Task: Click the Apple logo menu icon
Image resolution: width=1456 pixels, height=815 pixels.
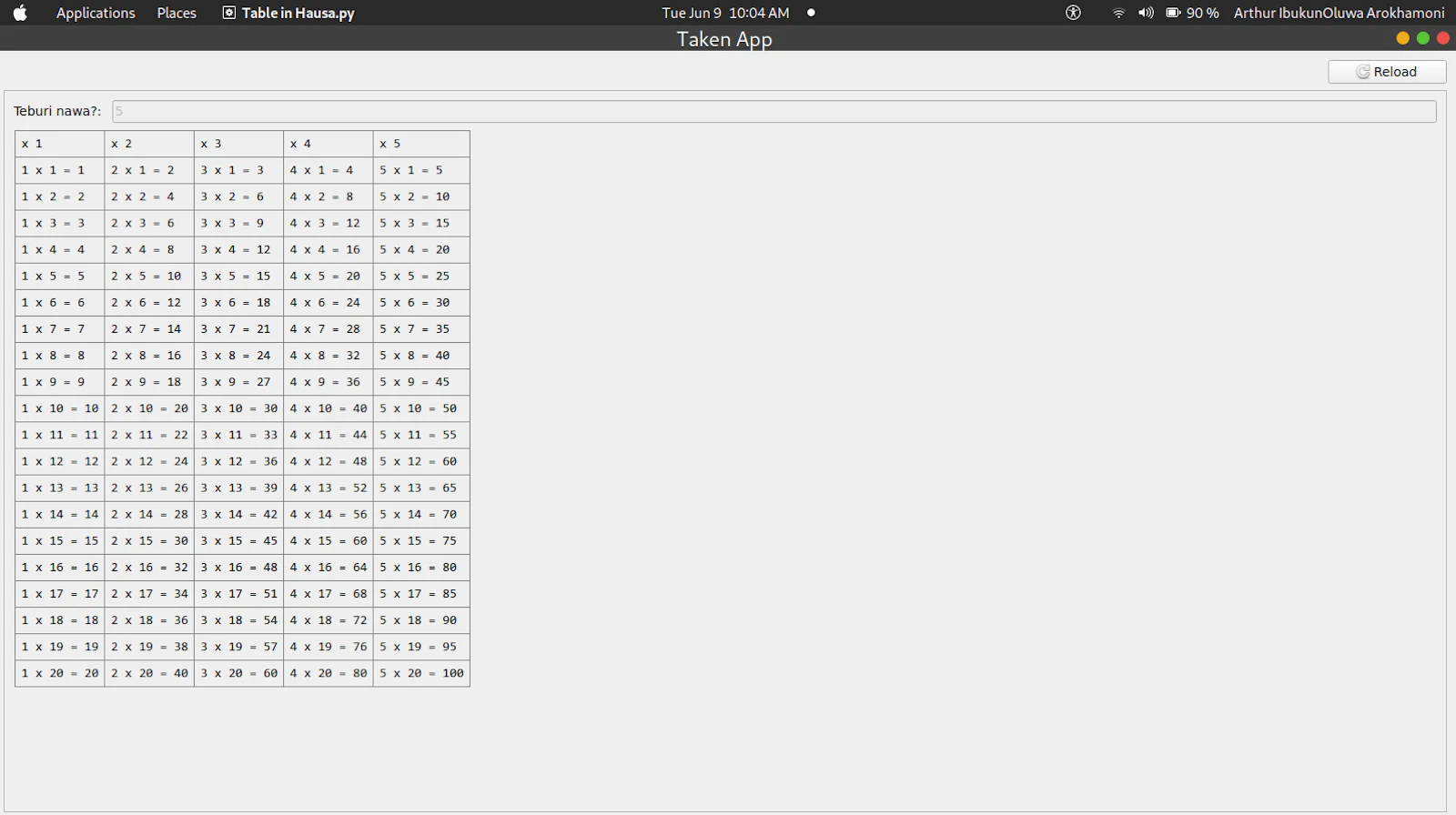Action: click(x=19, y=13)
